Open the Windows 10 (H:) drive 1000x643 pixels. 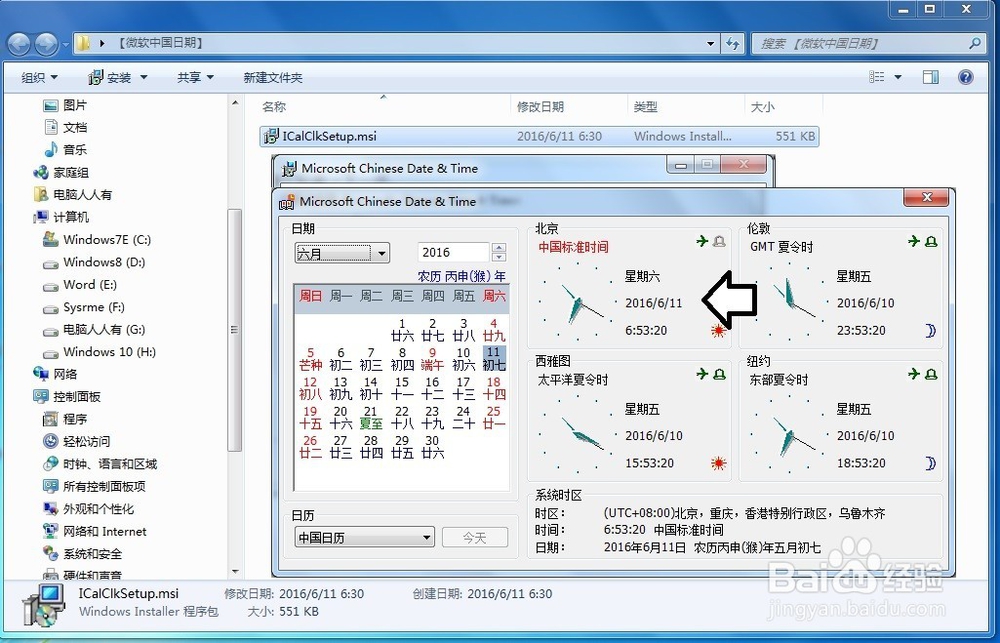point(99,352)
